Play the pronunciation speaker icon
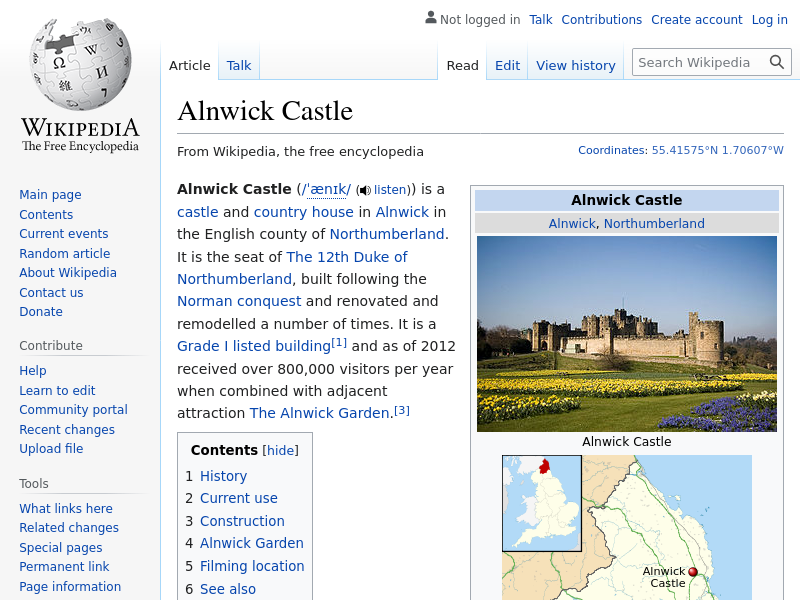The width and height of the screenshot is (800, 600). click(x=365, y=190)
